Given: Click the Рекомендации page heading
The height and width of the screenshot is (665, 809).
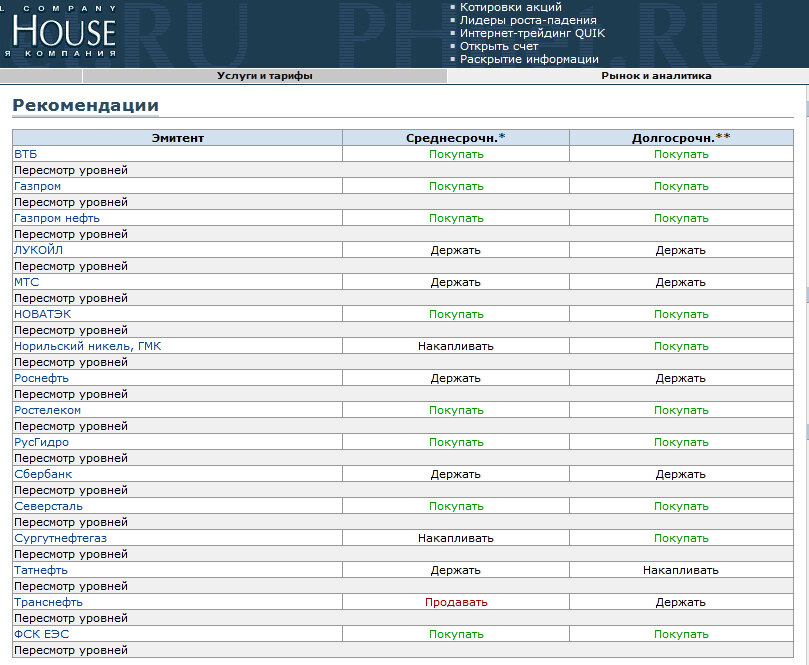Looking at the screenshot, I should tap(85, 105).
